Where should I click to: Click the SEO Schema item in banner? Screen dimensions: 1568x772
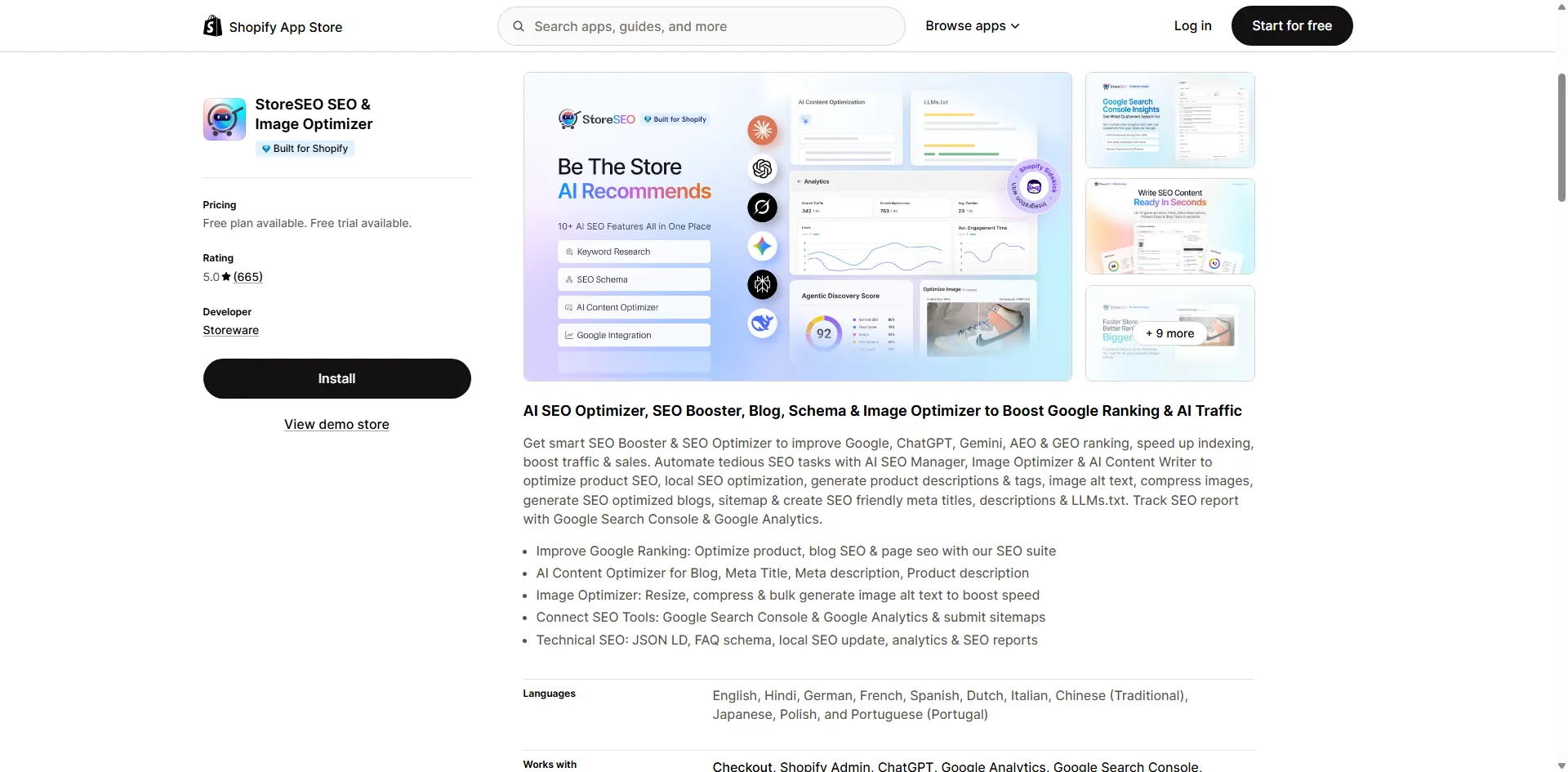634,279
